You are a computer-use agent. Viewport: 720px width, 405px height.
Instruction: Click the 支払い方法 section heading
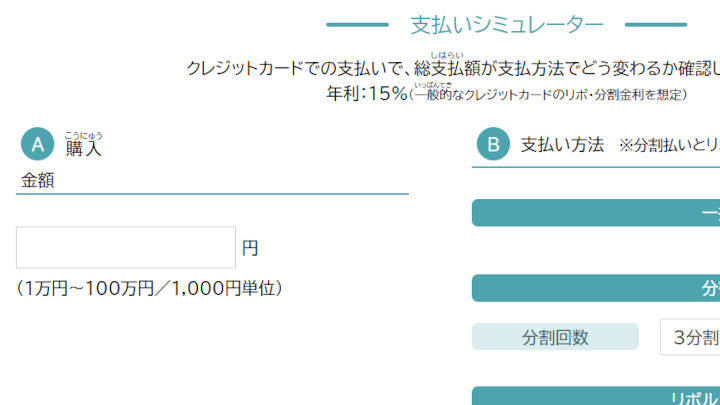point(562,145)
